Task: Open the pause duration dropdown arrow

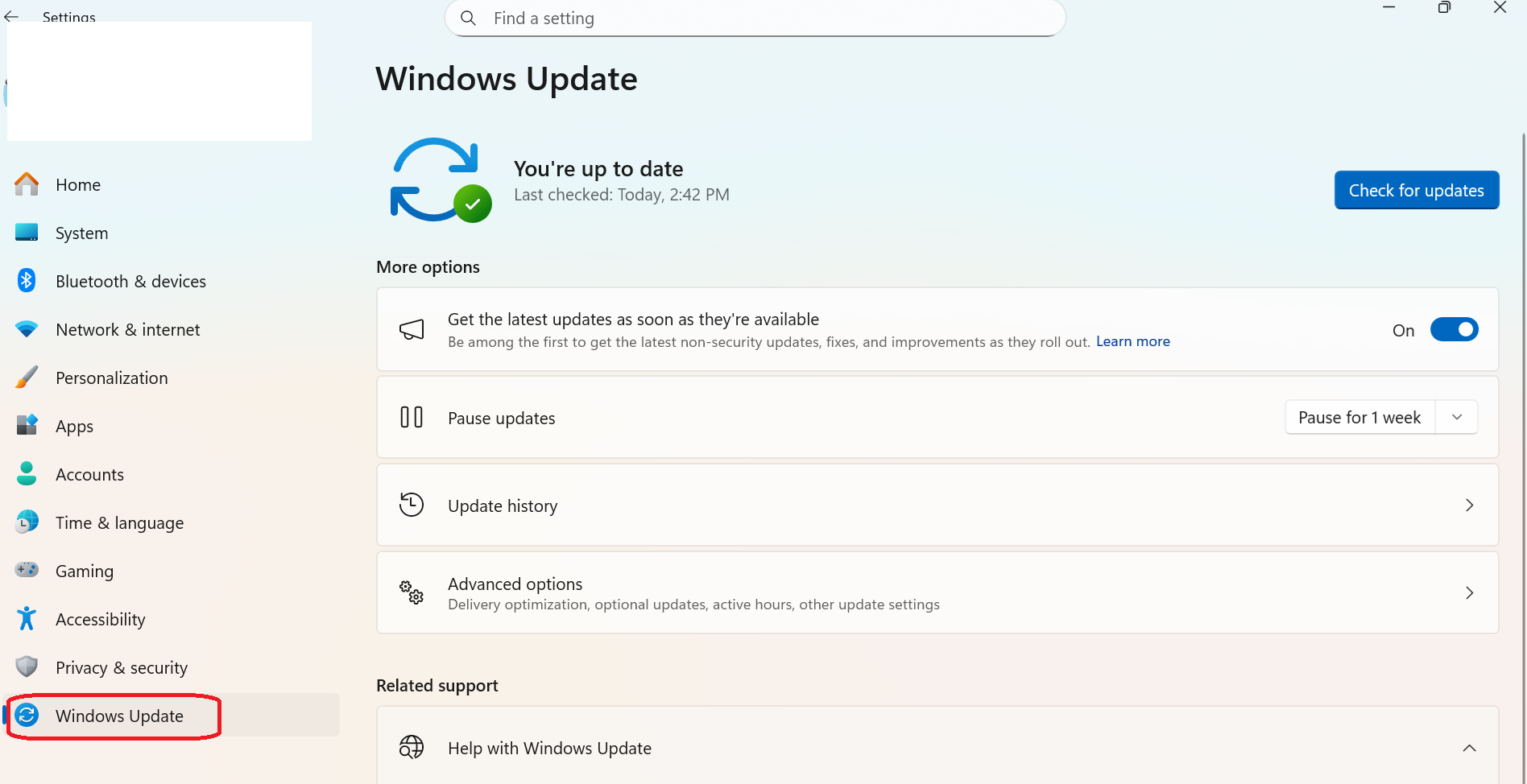Action: 1457,417
